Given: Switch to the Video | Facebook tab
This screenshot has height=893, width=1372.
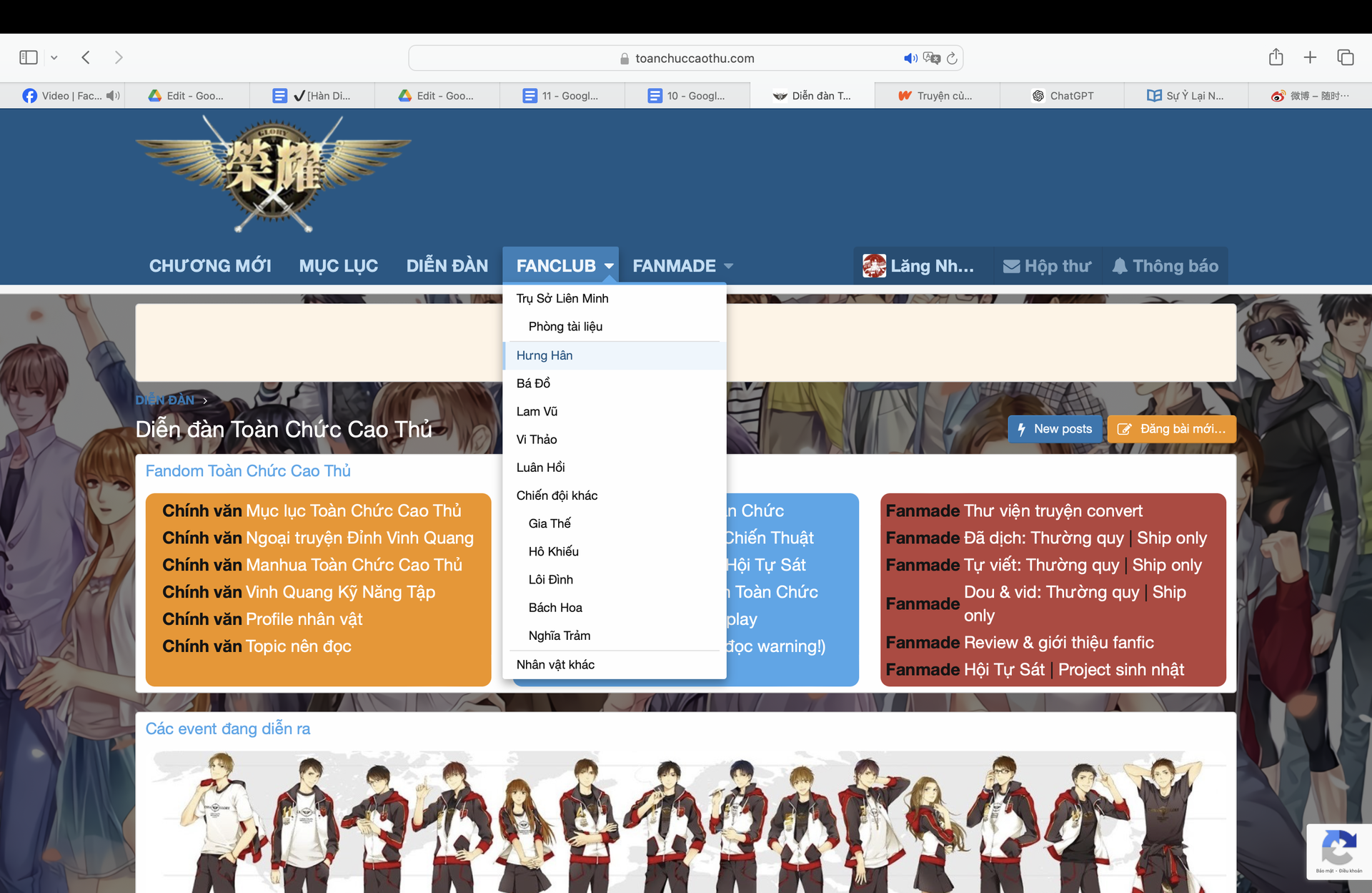Looking at the screenshot, I should point(62,96).
